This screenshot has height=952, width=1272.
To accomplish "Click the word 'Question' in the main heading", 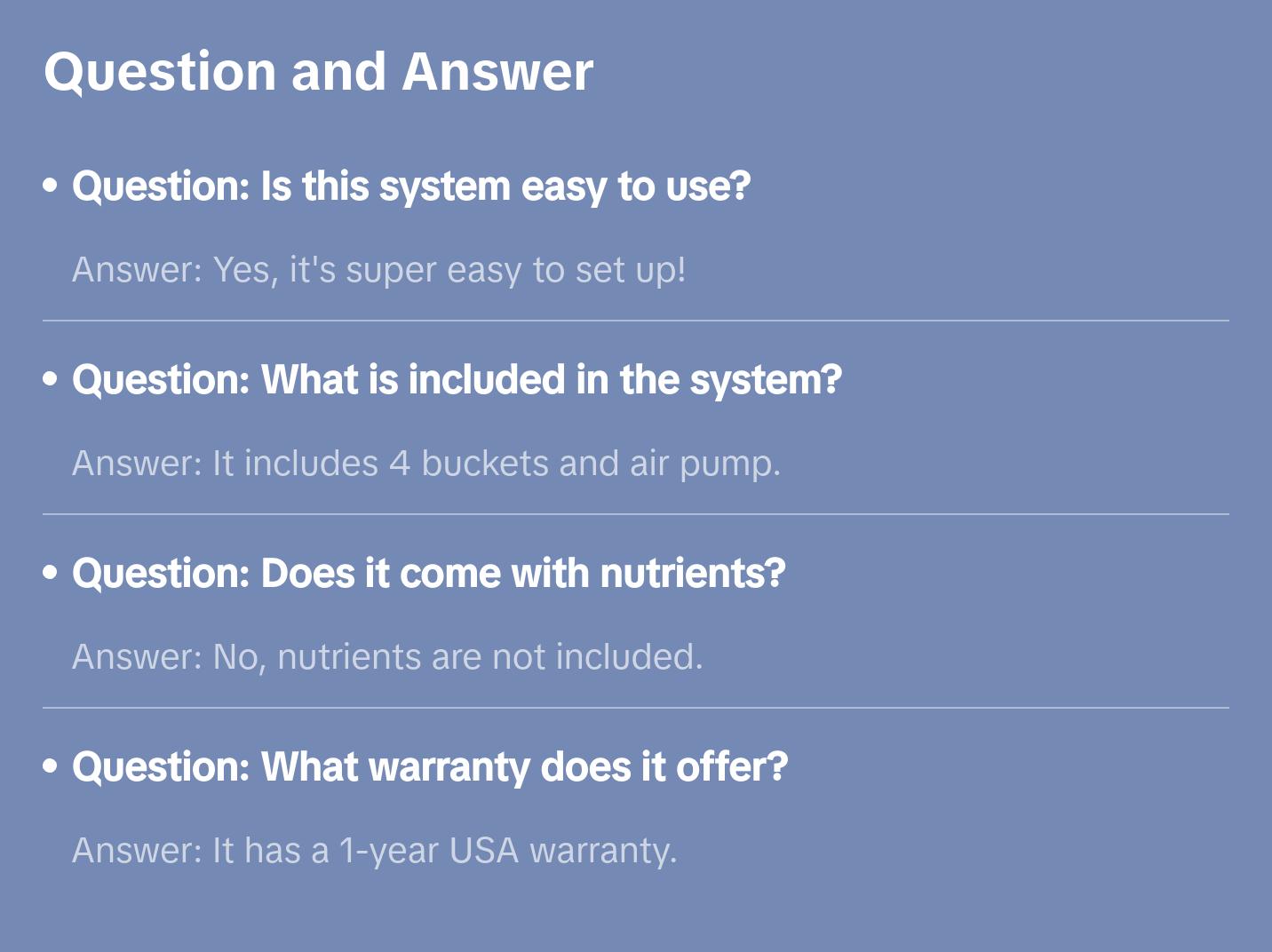I will click(160, 72).
